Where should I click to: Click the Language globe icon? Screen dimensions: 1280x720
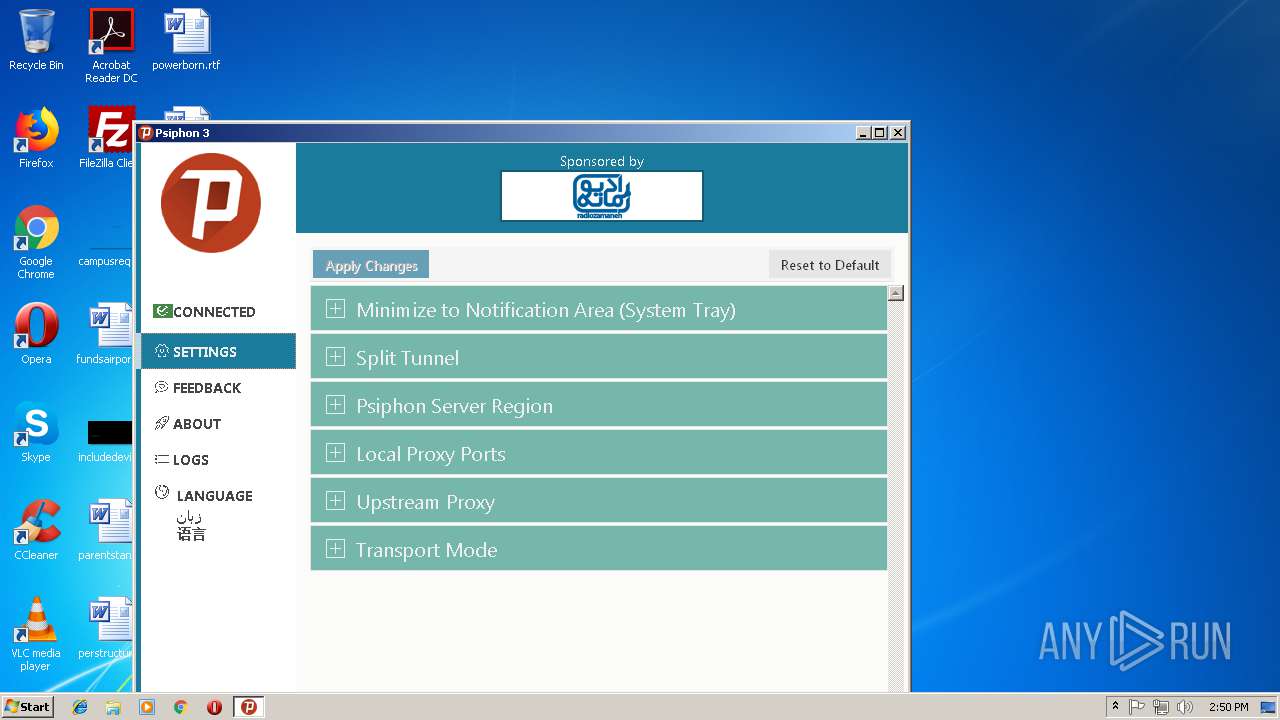tap(162, 493)
